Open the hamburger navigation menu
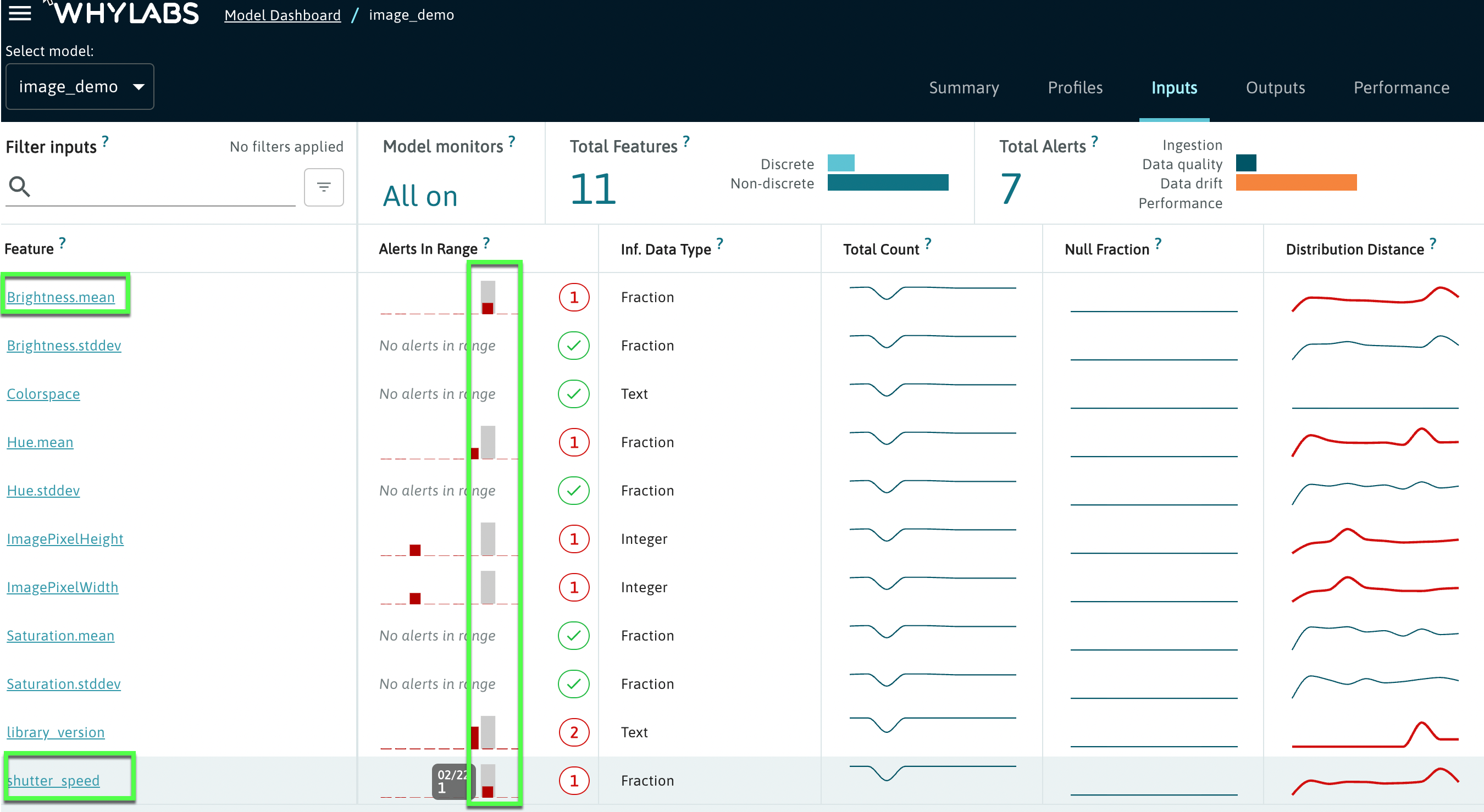 pyautogui.click(x=20, y=13)
